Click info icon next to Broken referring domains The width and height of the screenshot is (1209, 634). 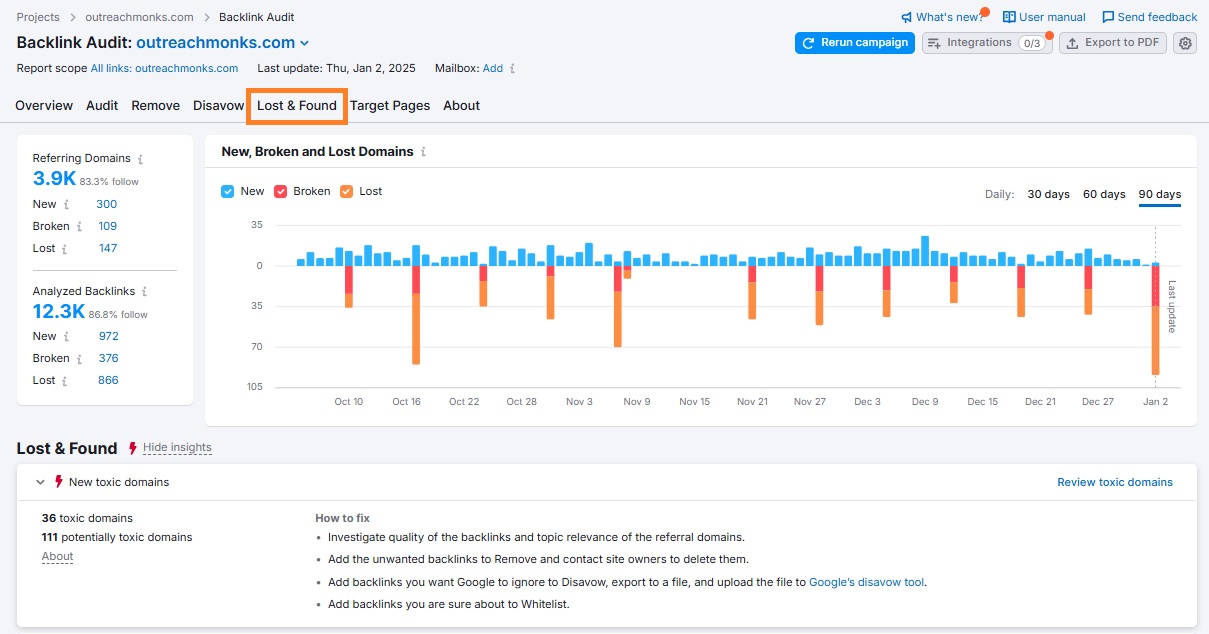click(79, 227)
